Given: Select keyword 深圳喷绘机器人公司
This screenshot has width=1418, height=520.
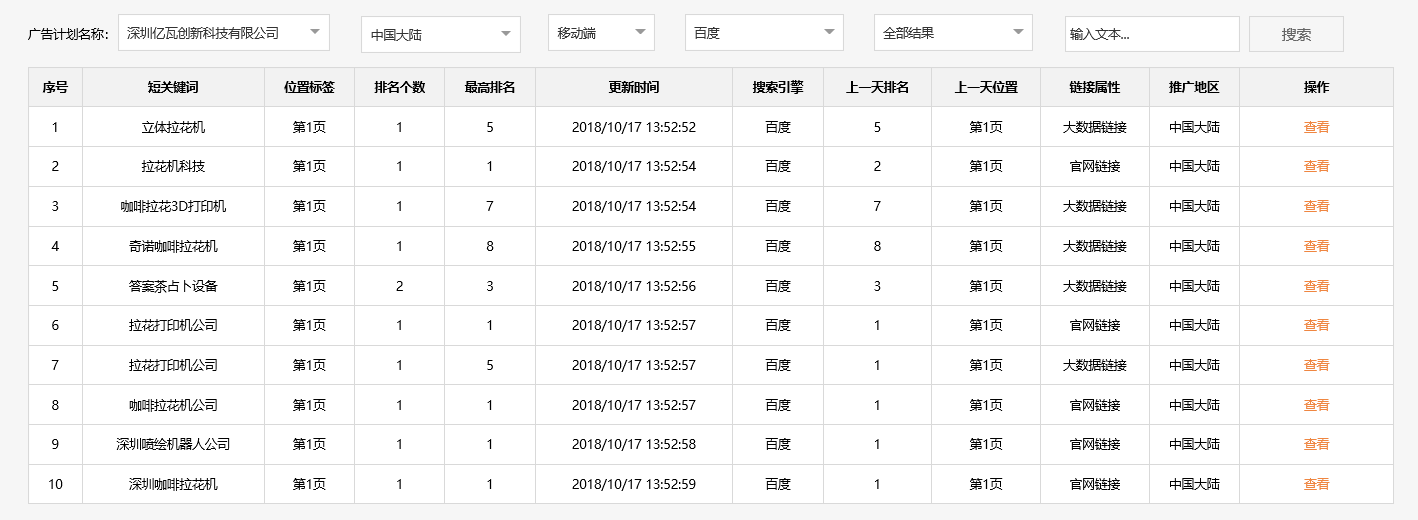Looking at the screenshot, I should coord(173,444).
